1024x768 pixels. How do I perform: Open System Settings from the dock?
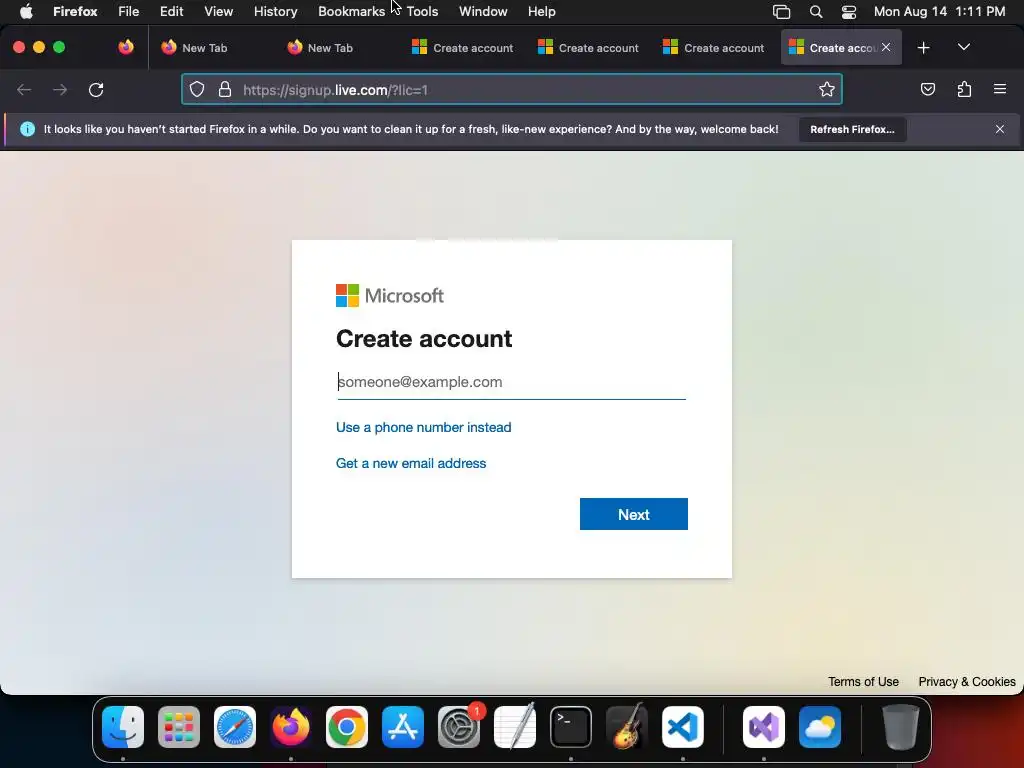coord(459,727)
